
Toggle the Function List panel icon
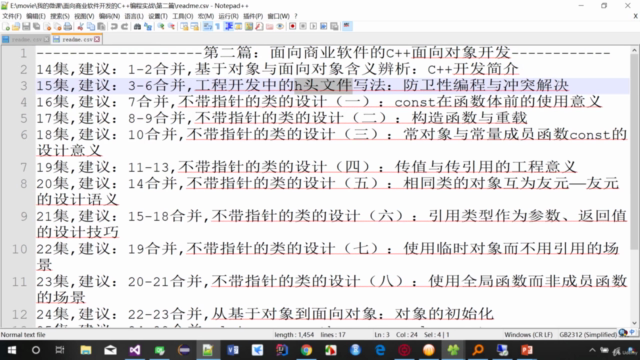point(259,27)
